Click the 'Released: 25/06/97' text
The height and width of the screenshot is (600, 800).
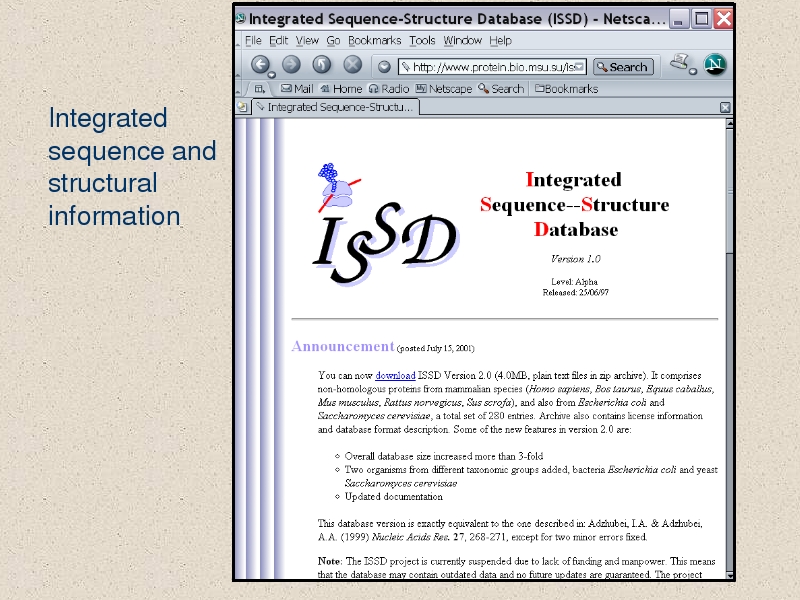click(x=576, y=292)
